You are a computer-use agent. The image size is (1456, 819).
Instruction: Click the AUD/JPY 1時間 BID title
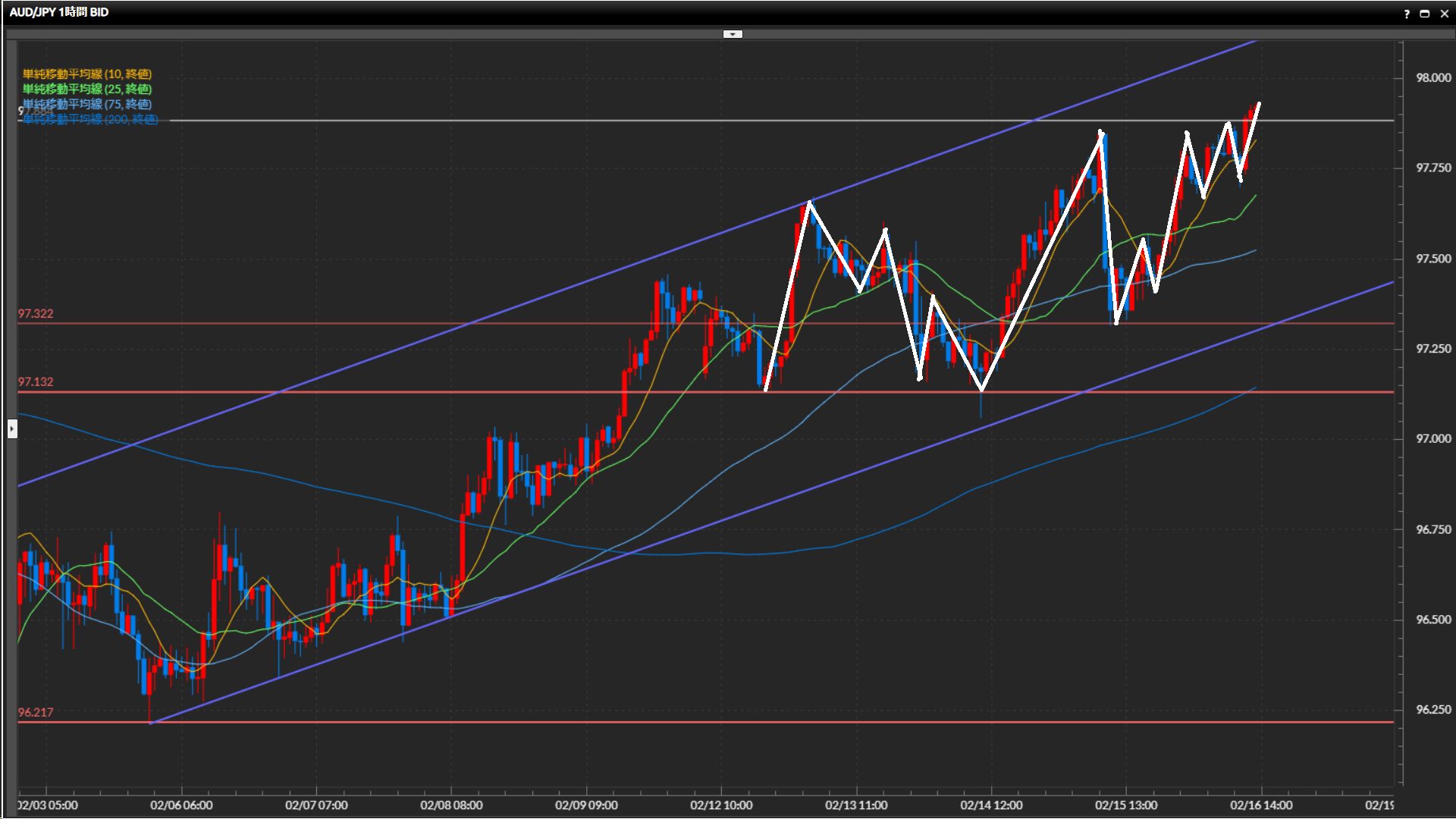coord(59,12)
